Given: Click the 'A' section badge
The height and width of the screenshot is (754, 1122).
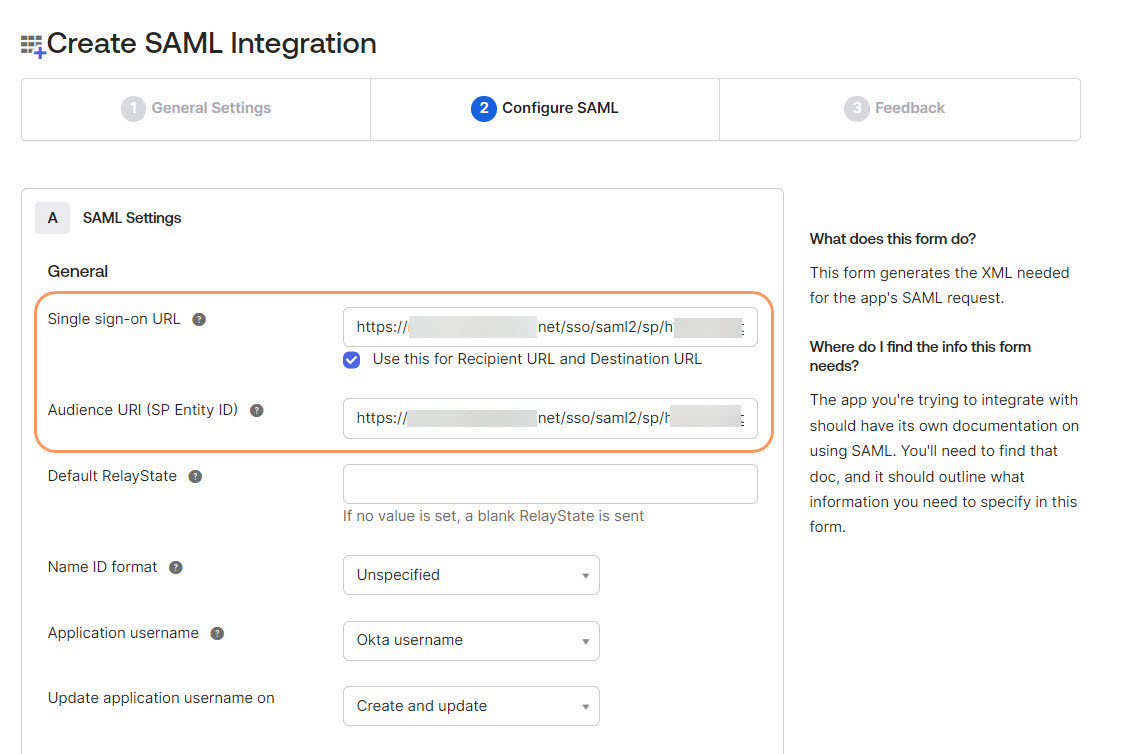Looking at the screenshot, I should point(52,217).
